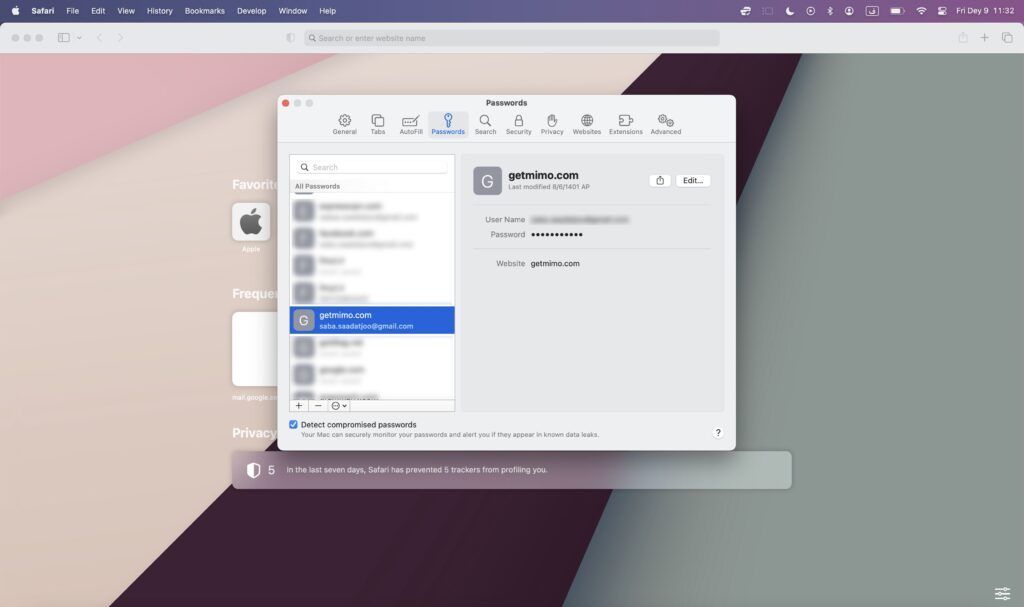This screenshot has height=607, width=1024.
Task: Open the Privacy Report tracker banner
Action: [x=511, y=470]
